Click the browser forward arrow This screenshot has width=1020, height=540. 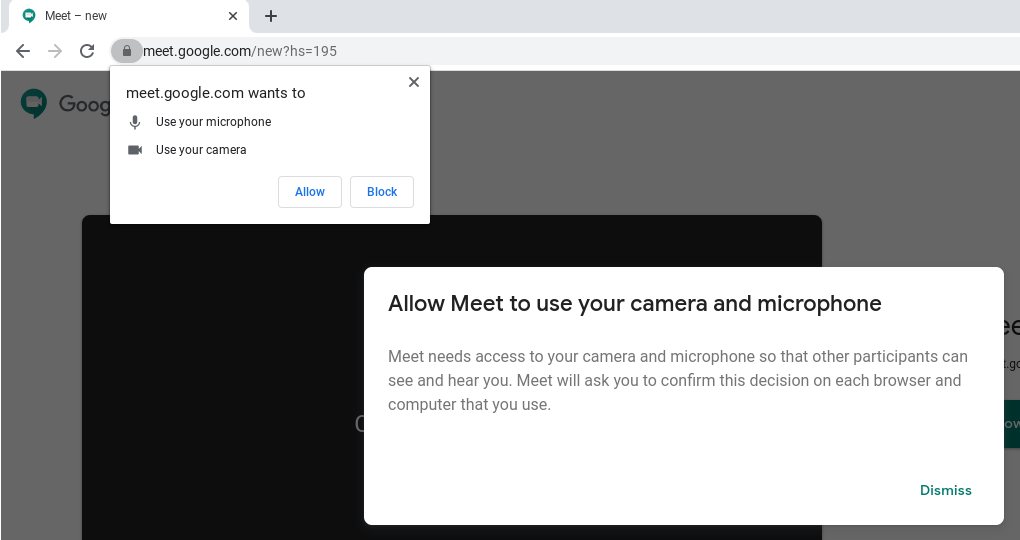click(x=55, y=51)
